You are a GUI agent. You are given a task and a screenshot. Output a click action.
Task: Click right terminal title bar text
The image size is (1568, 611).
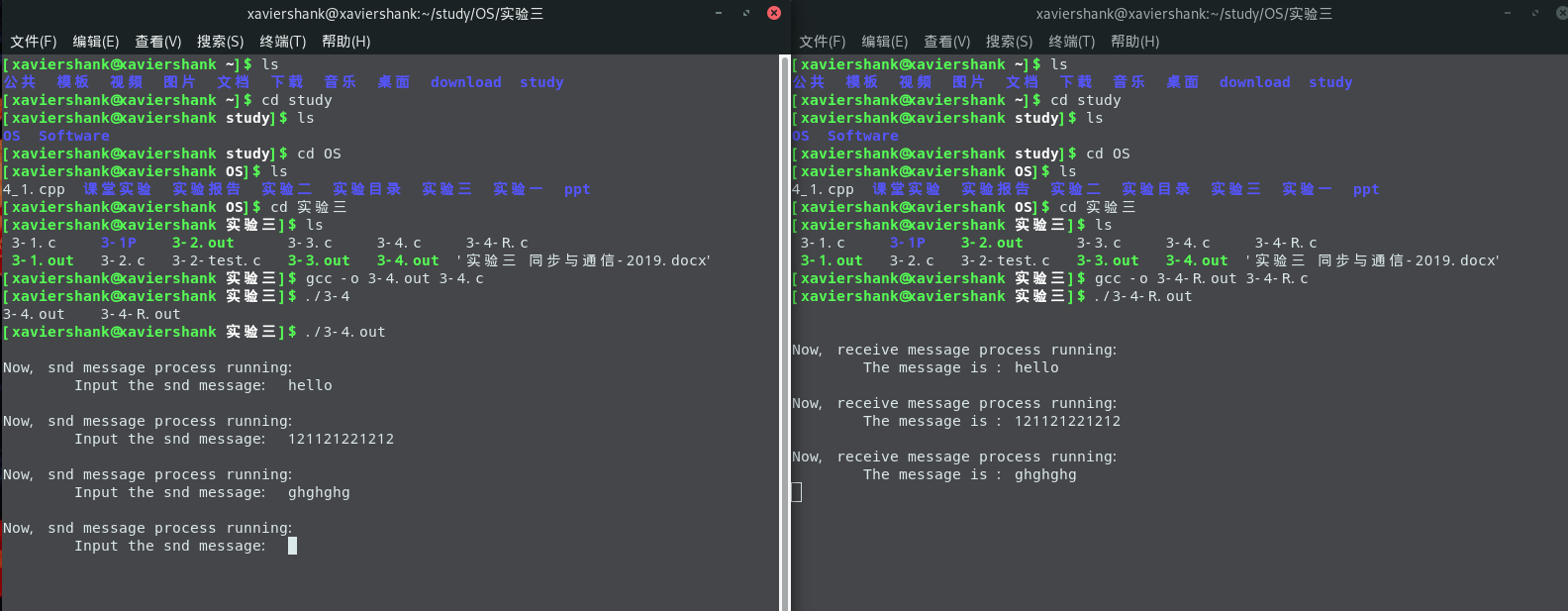pyautogui.click(x=1184, y=14)
